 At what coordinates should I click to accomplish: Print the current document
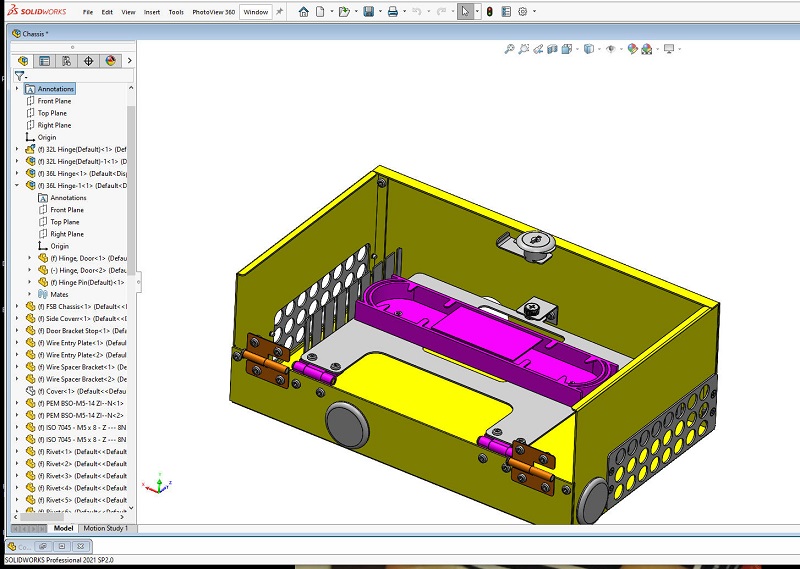click(392, 12)
